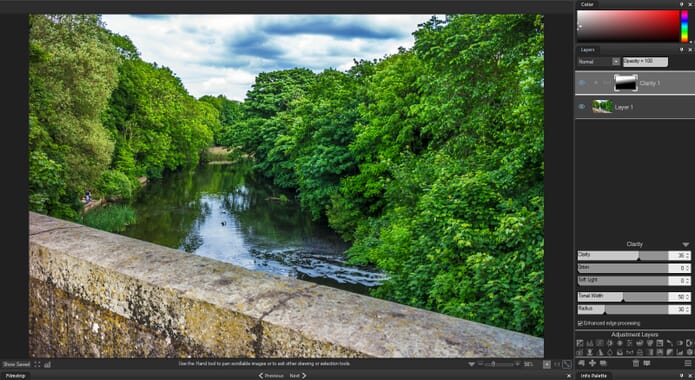
Task: Open the layers hamburger options menu
Action: pyautogui.click(x=688, y=363)
